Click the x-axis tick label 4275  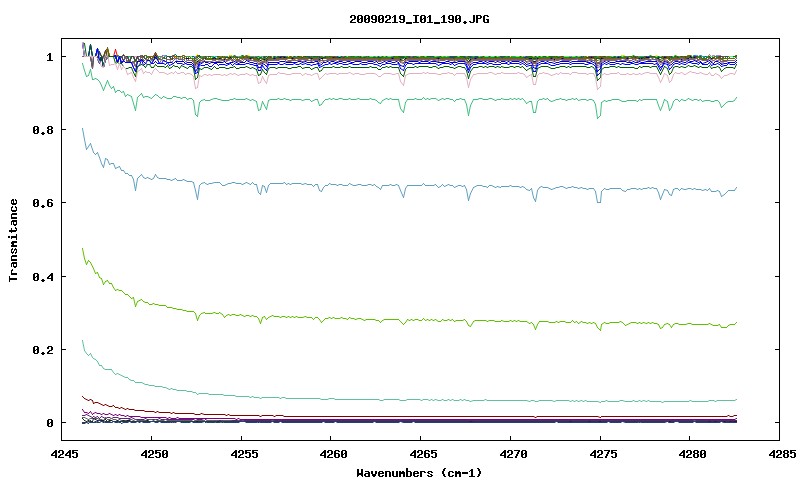pos(601,454)
